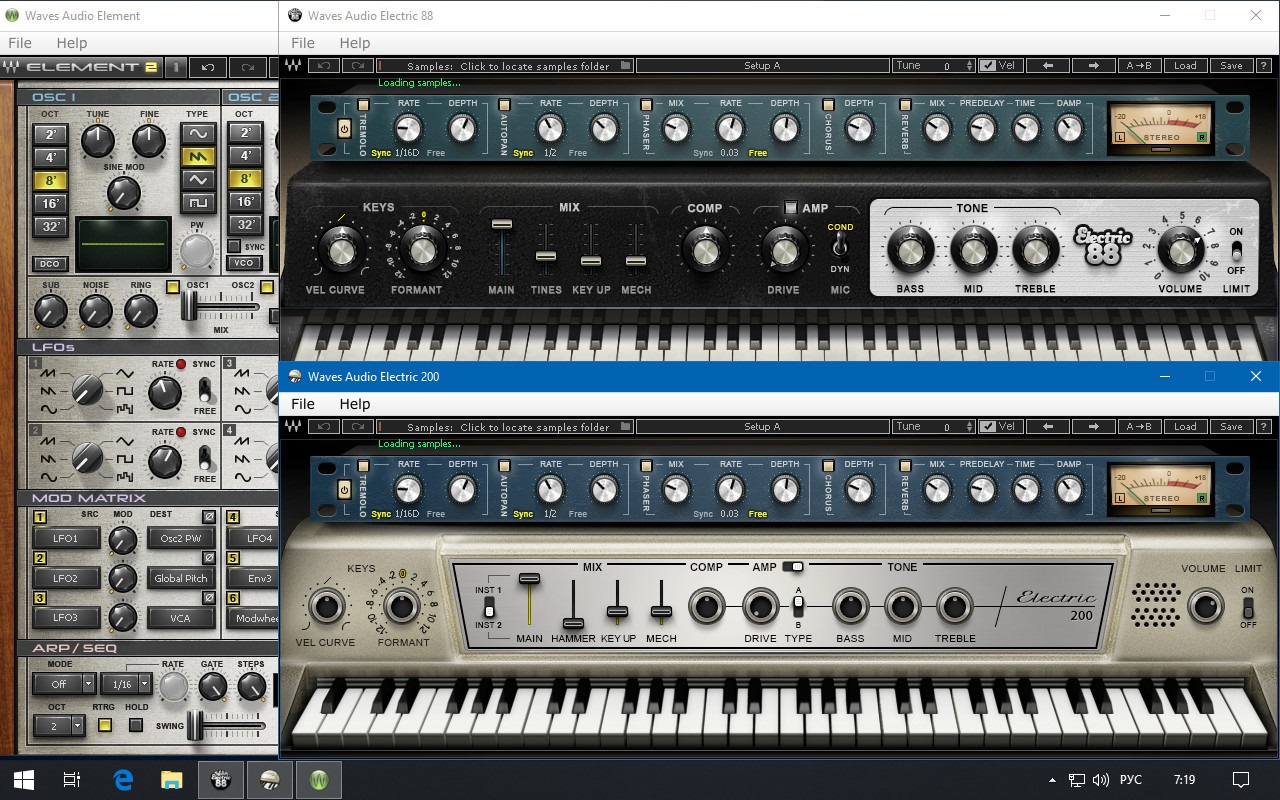
Task: Open the ARP/SEQ Mode dropdown showing Off
Action: [x=64, y=684]
